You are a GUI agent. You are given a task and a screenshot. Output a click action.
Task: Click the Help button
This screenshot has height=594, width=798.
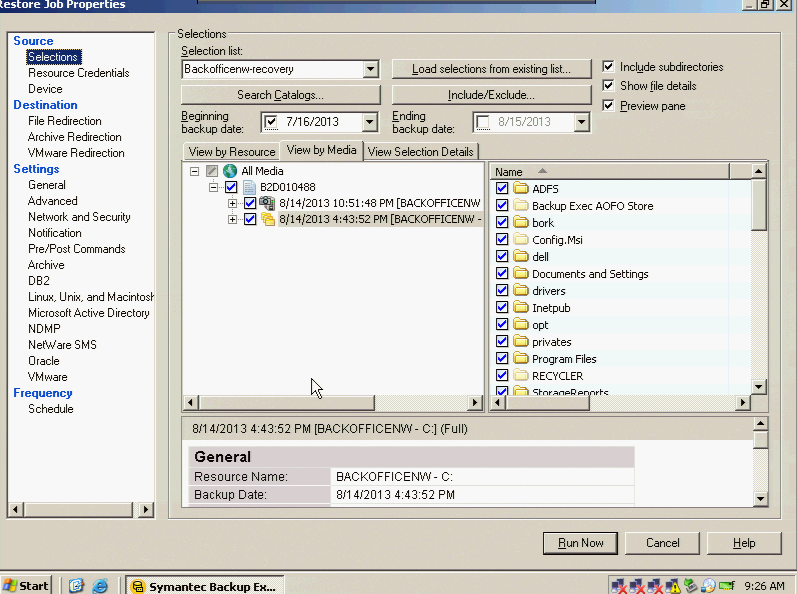[x=744, y=543]
